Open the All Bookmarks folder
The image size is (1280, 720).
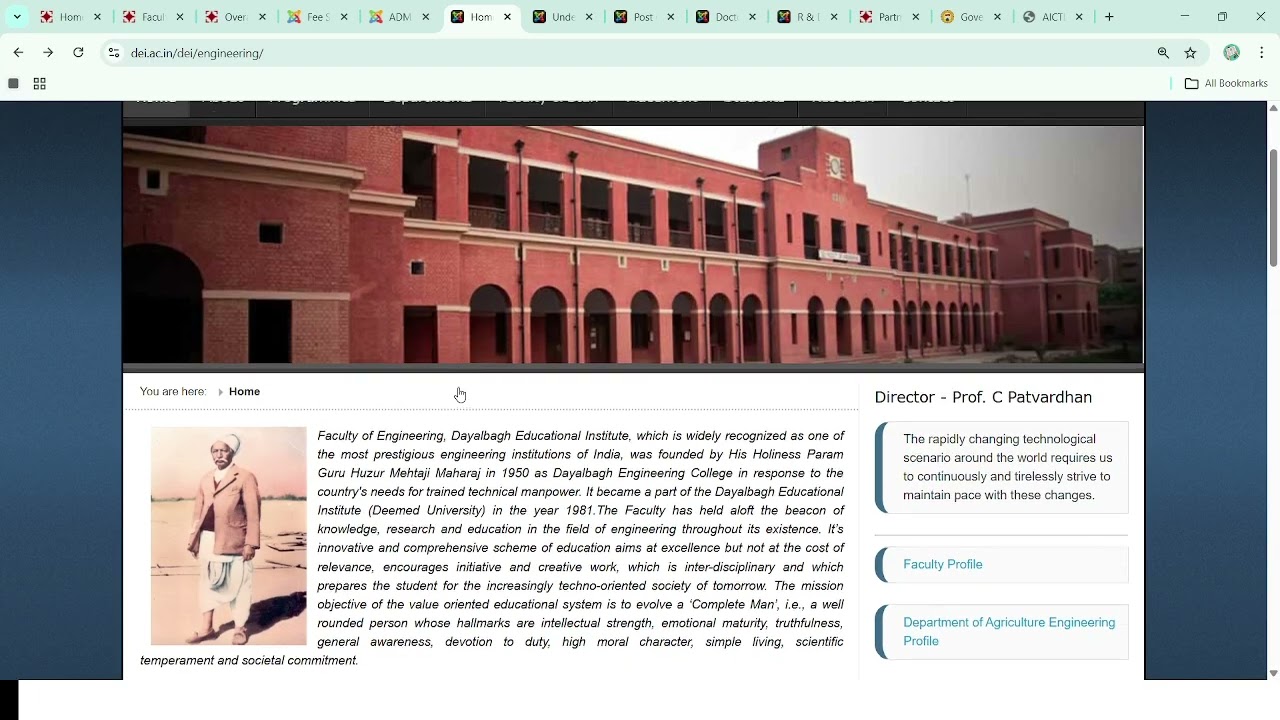[x=1226, y=84]
